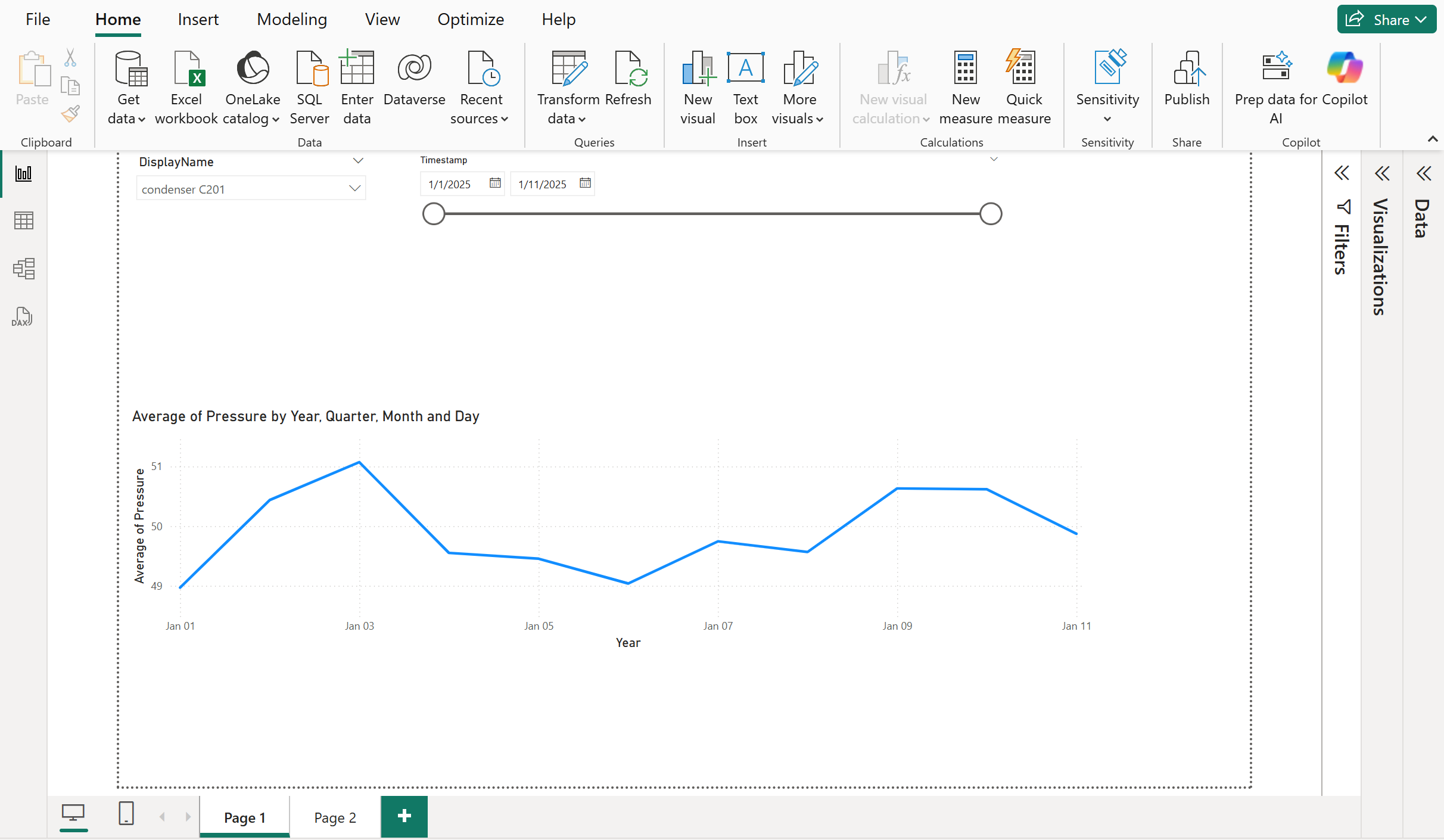Switch to mobile layout view

[x=126, y=815]
